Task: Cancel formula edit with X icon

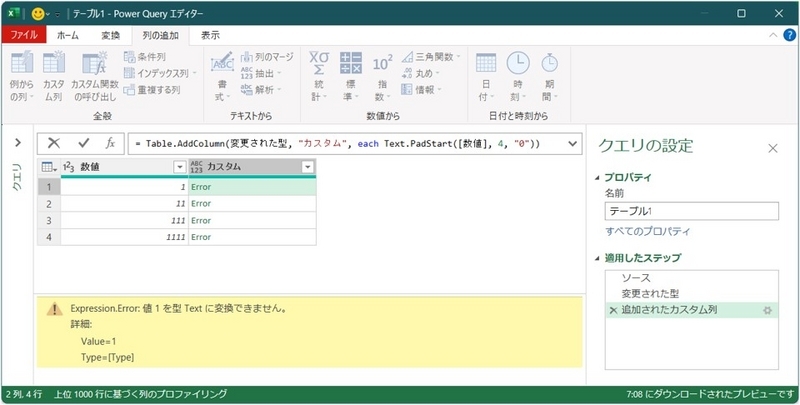Action: pos(54,144)
